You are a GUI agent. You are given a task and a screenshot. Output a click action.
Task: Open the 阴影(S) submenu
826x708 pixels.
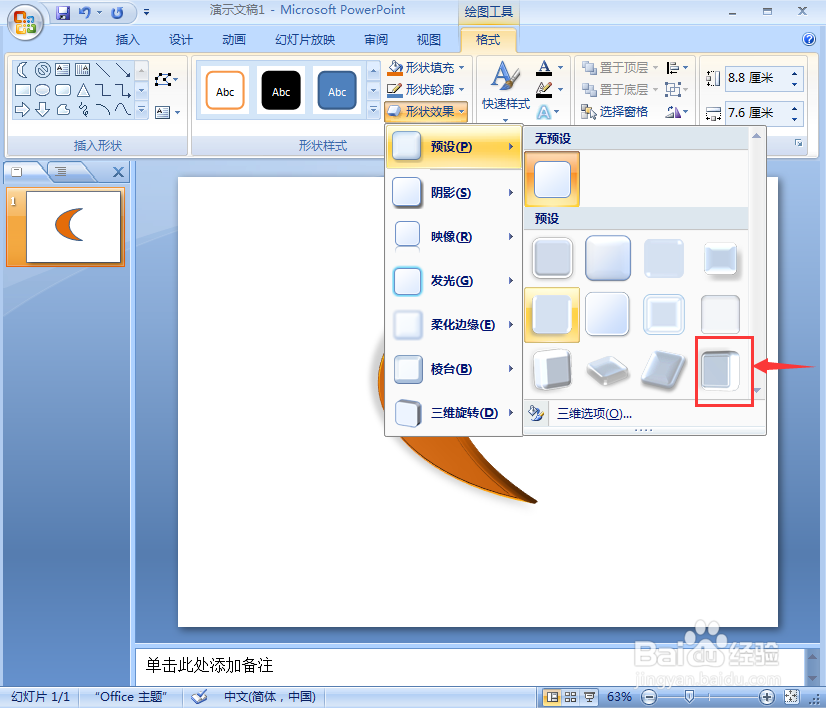tap(454, 192)
